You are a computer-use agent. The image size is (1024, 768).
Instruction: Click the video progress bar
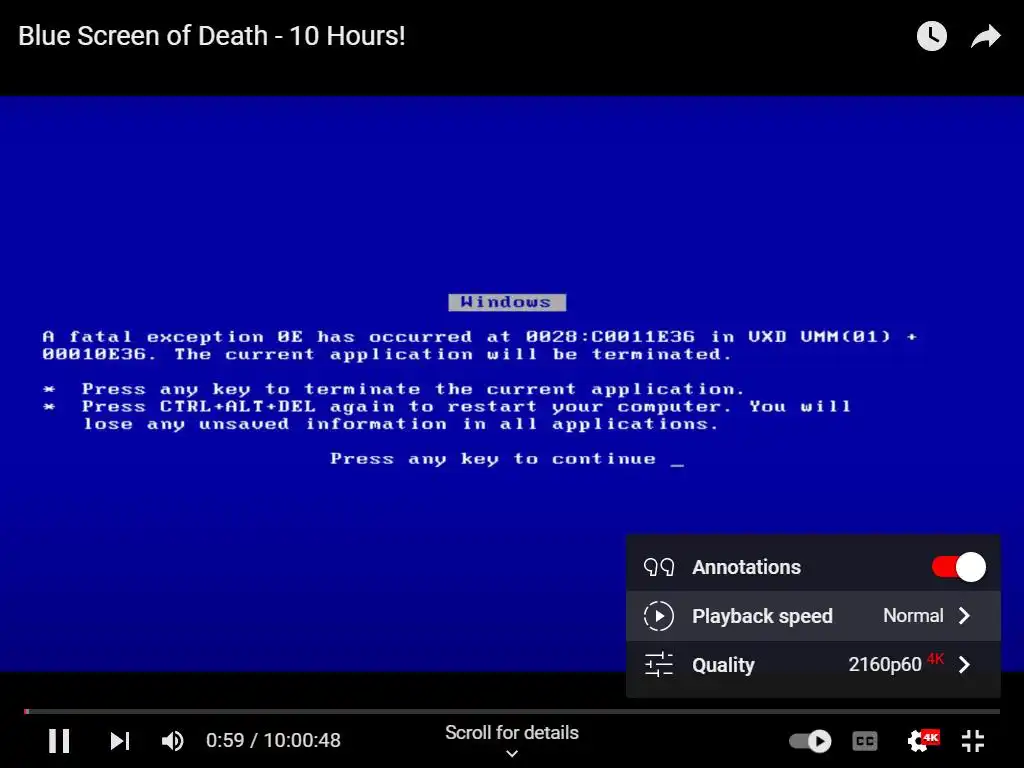(x=512, y=711)
